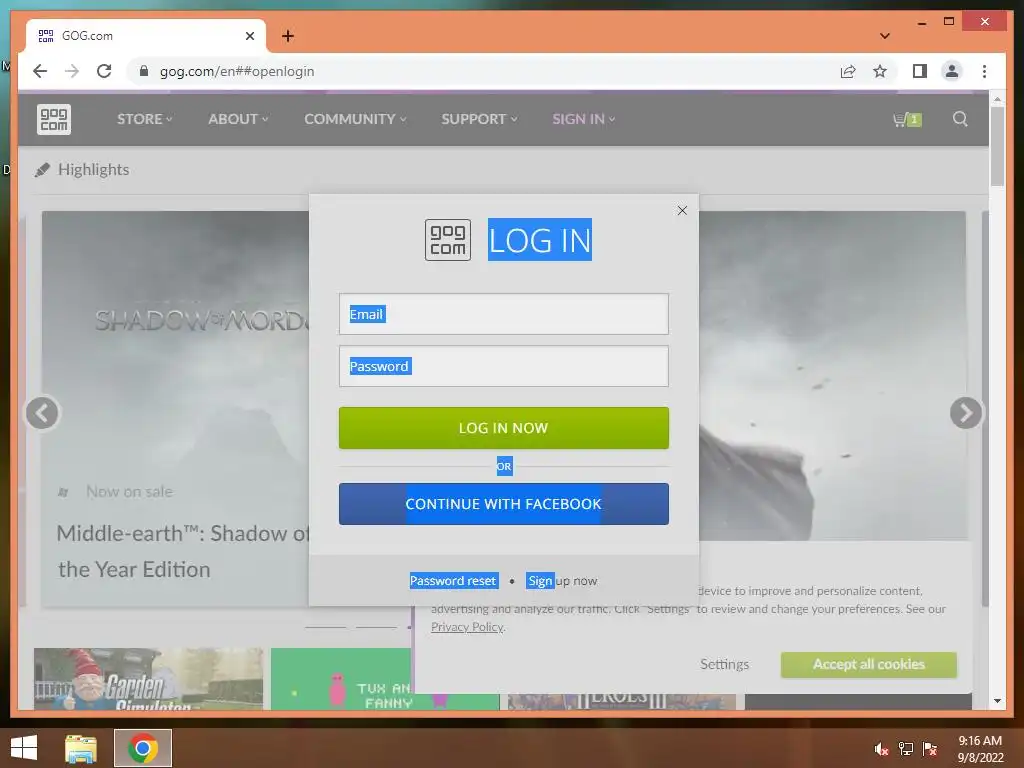Go to previous highlight slide arrow
This screenshot has height=768, width=1024.
[42, 413]
